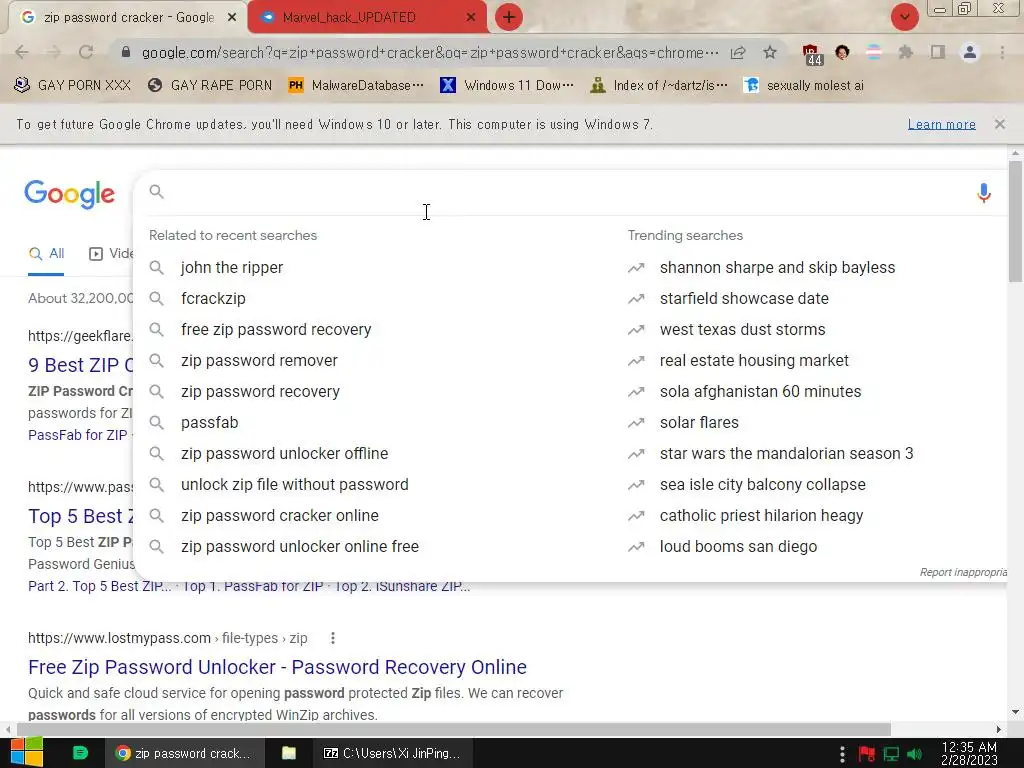
Task: Start voice search with the microphone icon
Action: [x=984, y=193]
